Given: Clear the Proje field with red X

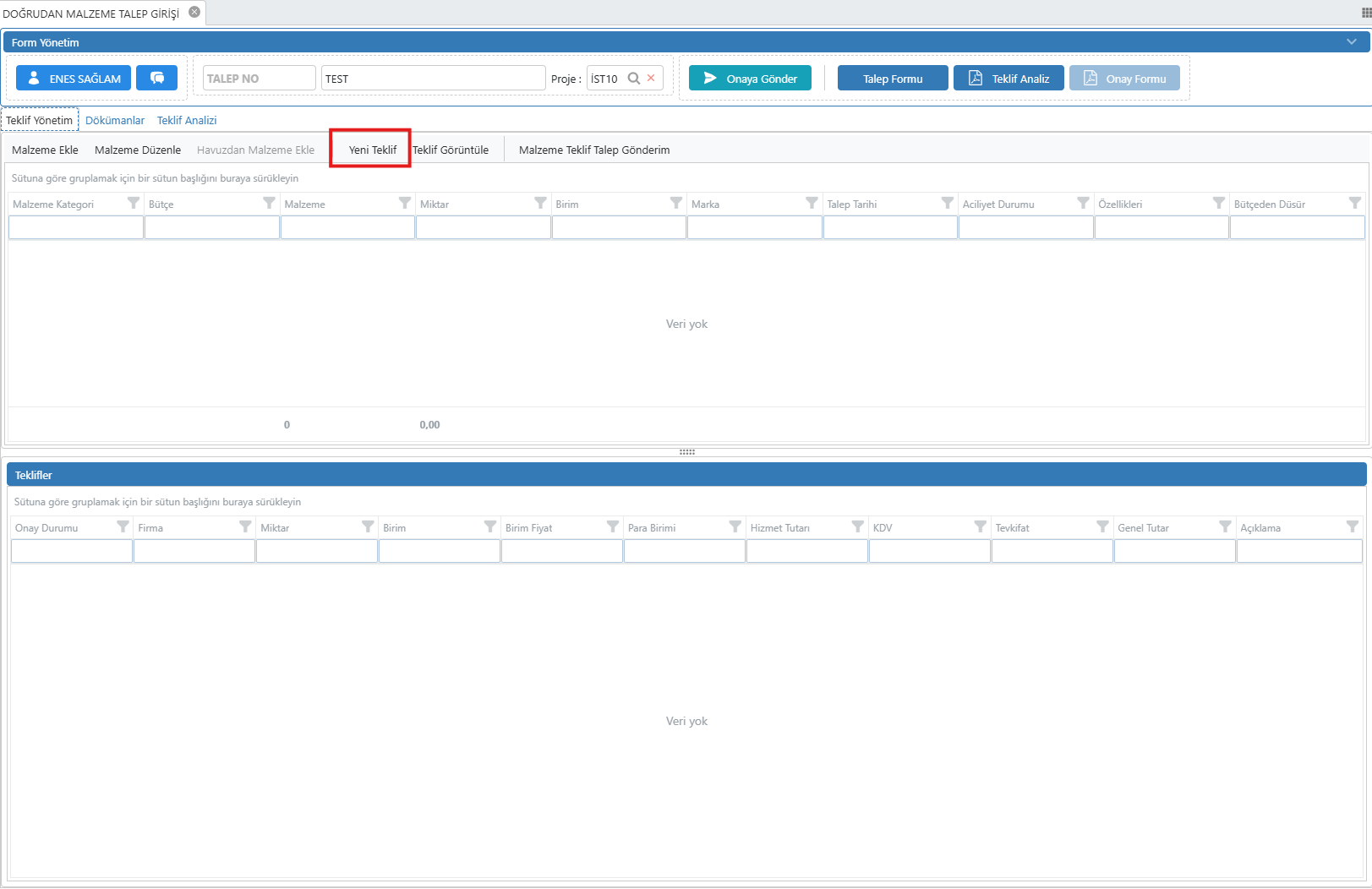Looking at the screenshot, I should click(x=651, y=78).
